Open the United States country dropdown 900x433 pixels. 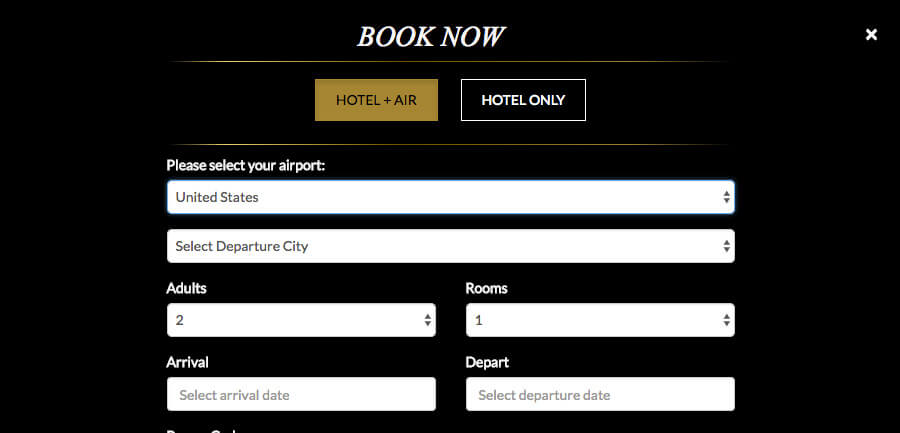click(451, 198)
